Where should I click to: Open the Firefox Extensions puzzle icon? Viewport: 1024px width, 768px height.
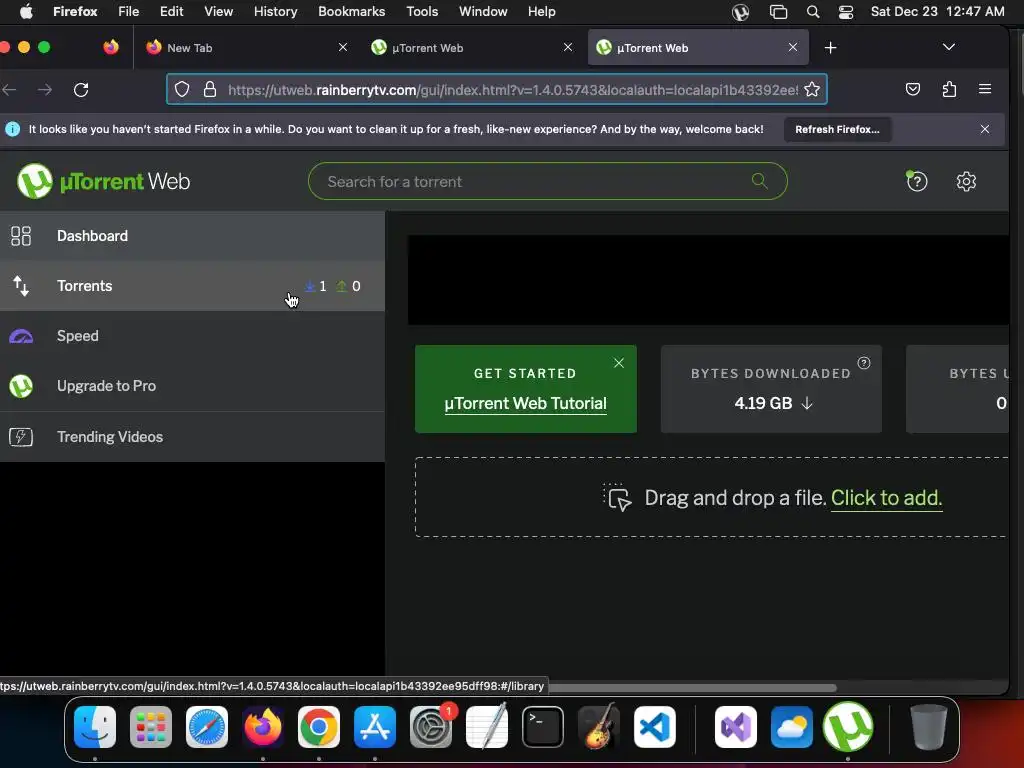click(949, 89)
